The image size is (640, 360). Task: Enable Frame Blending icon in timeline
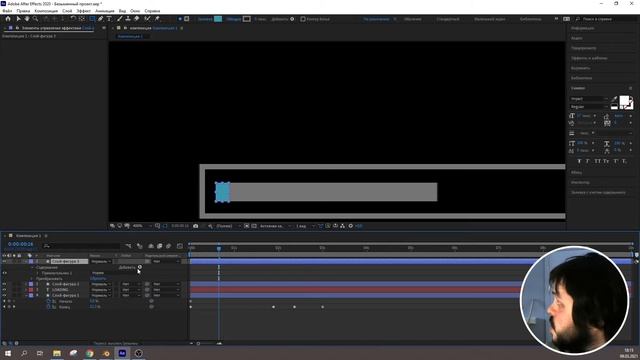(x=160, y=246)
